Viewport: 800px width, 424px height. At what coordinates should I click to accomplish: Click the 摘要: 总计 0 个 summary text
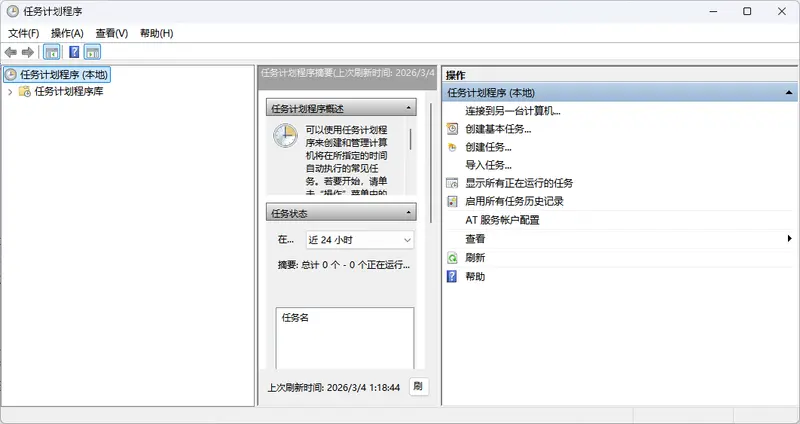point(344,265)
